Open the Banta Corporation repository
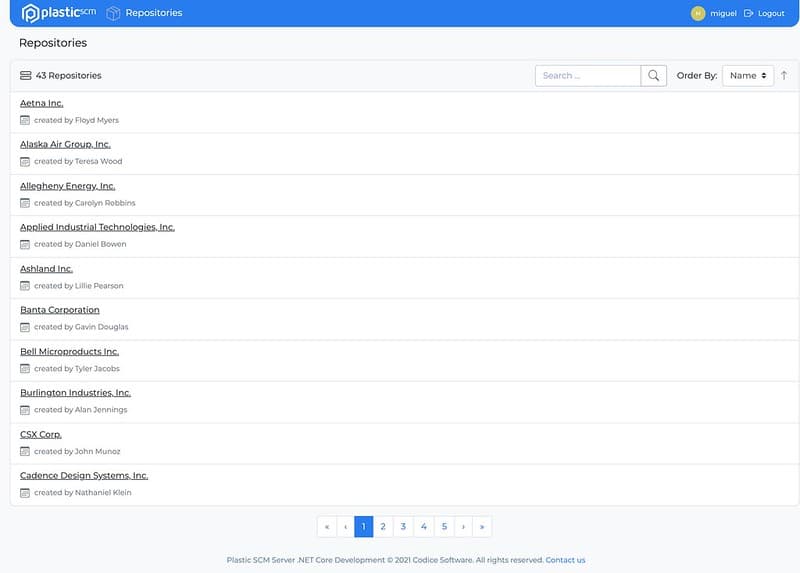800x573 pixels. click(x=60, y=310)
